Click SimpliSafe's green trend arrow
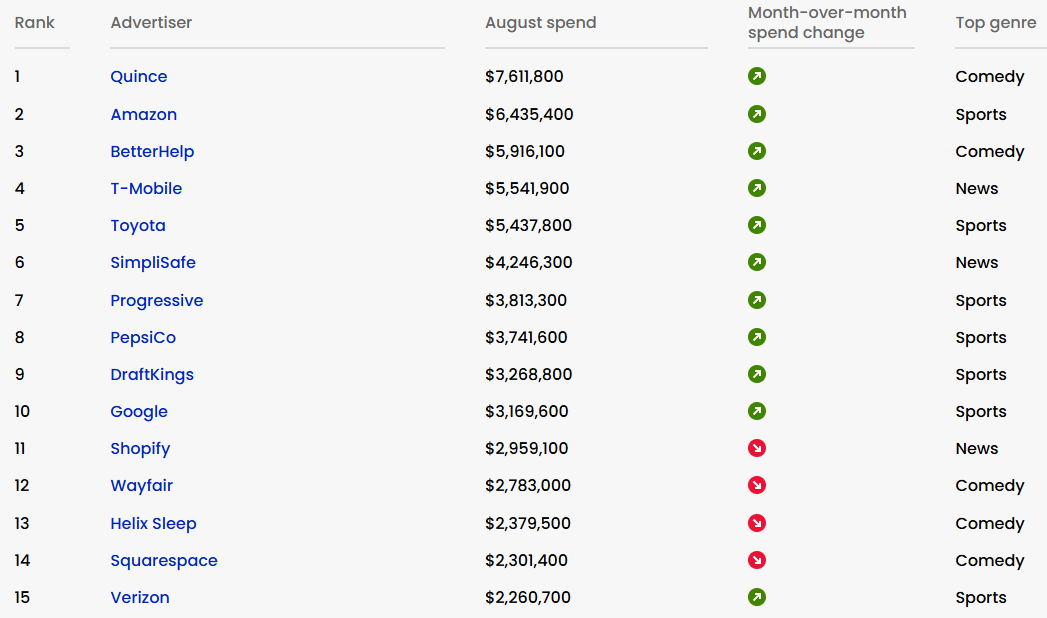Viewport: 1047px width, 618px height. [757, 262]
